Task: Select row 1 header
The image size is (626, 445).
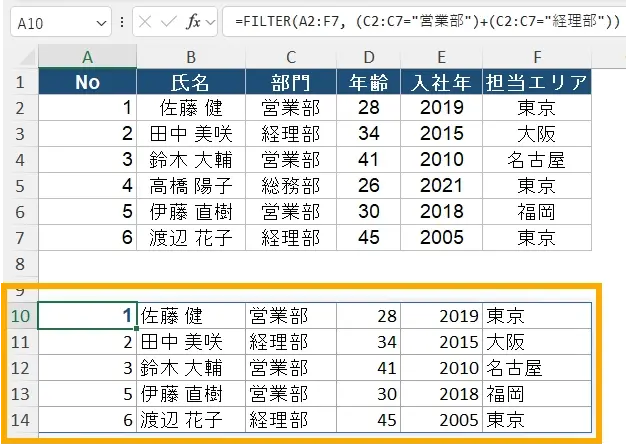Action: tap(20, 82)
